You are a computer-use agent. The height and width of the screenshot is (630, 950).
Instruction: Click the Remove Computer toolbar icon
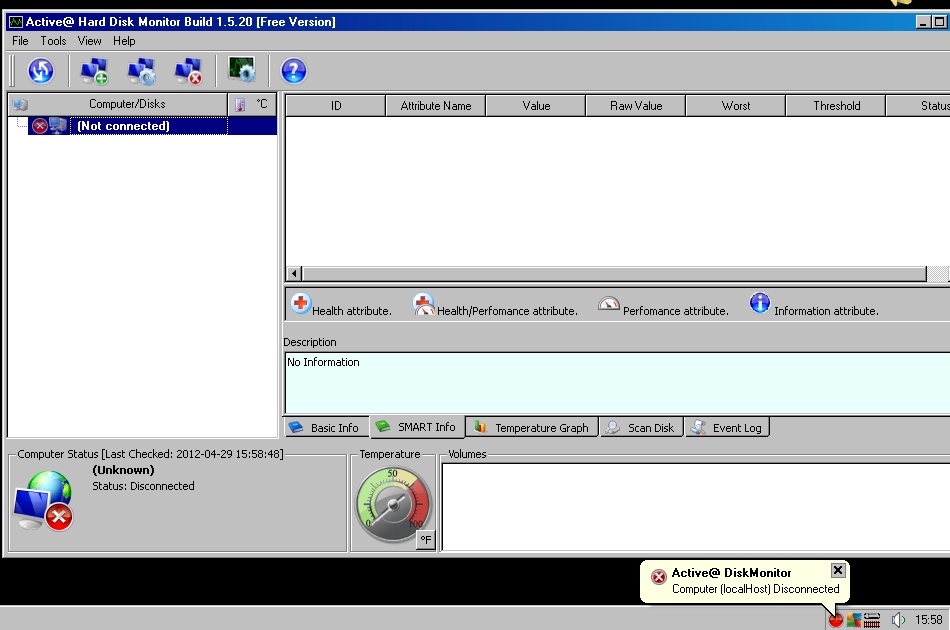tap(188, 71)
